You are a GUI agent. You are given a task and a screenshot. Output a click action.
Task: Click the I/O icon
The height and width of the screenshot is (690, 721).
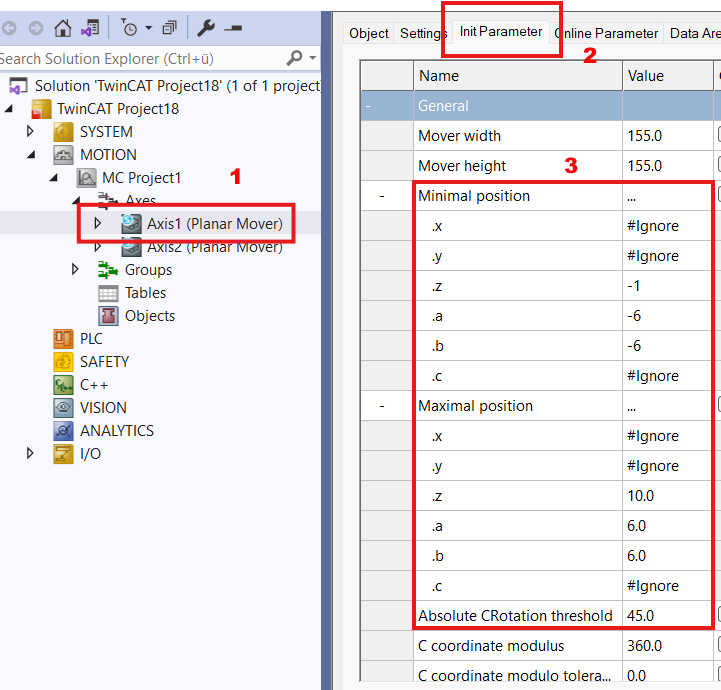coord(63,454)
